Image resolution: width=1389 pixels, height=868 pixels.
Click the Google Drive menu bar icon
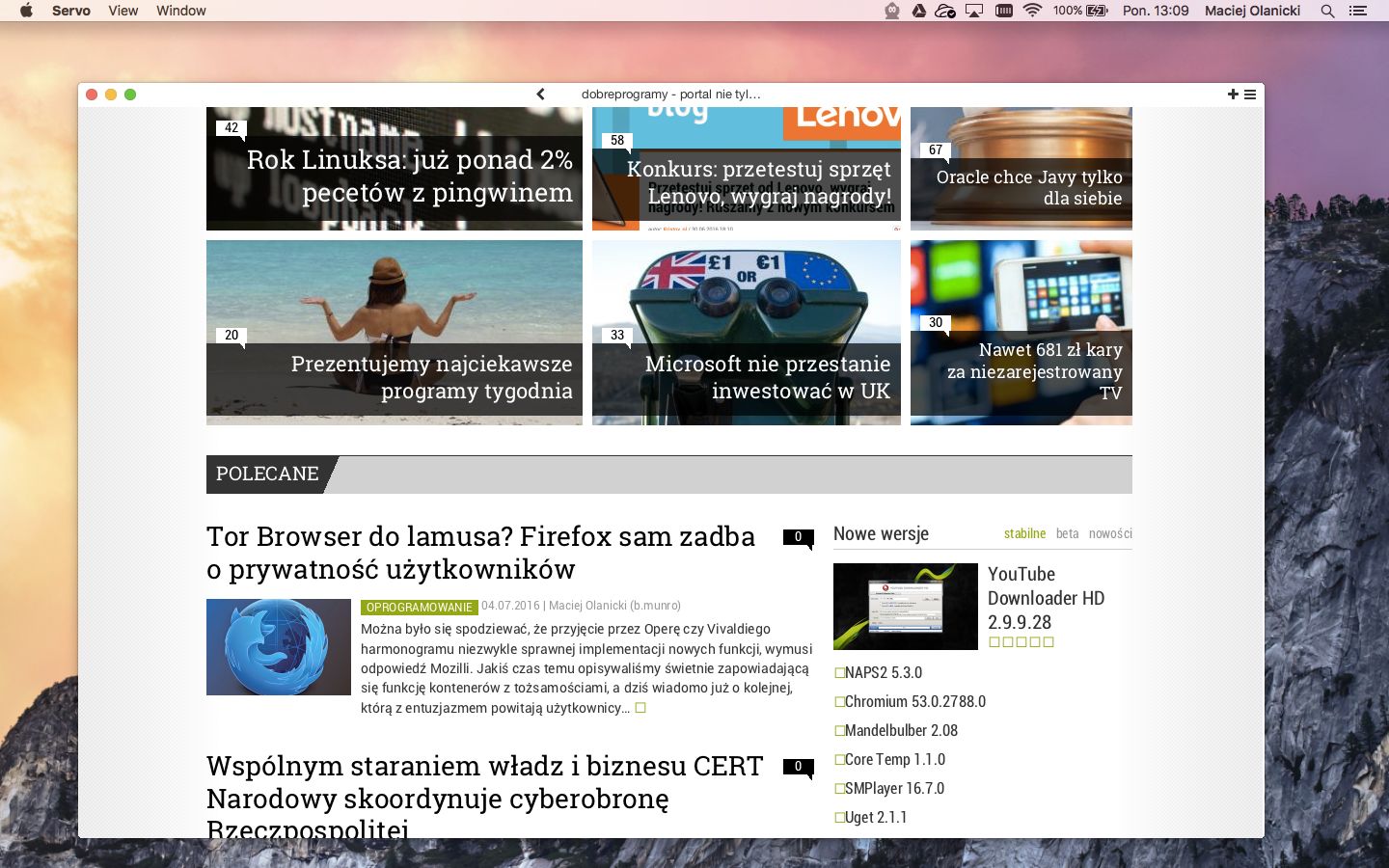click(x=919, y=11)
